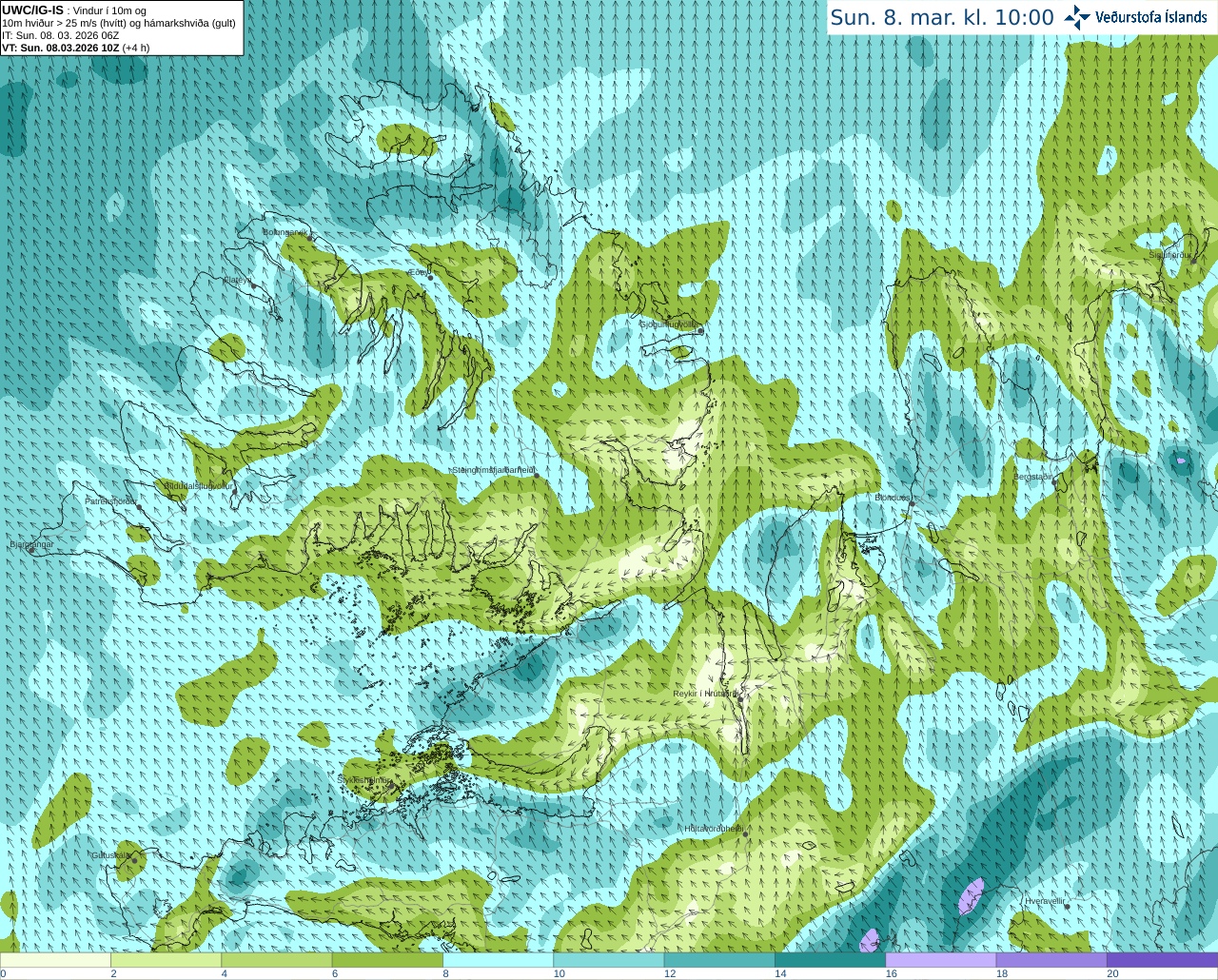Click the 'UWC/IG-IS' model title text
1218x980 pixels.
(32, 10)
